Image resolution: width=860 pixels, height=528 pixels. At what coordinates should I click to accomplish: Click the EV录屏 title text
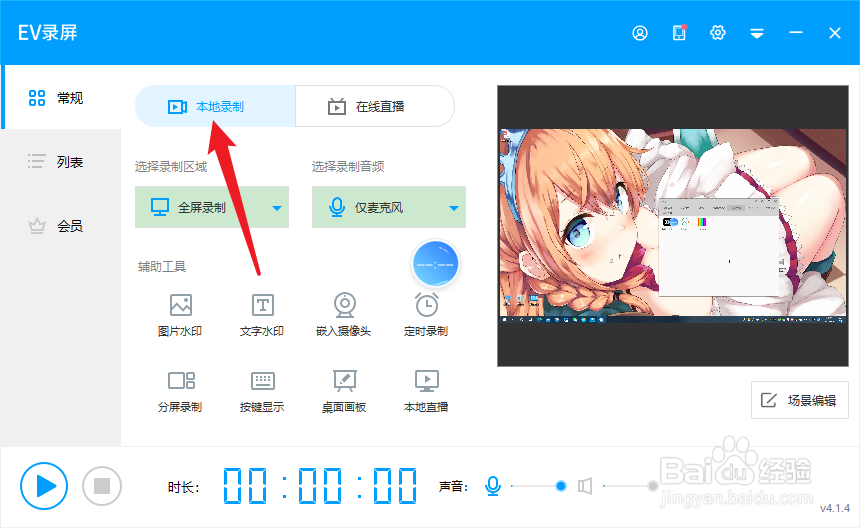point(48,33)
